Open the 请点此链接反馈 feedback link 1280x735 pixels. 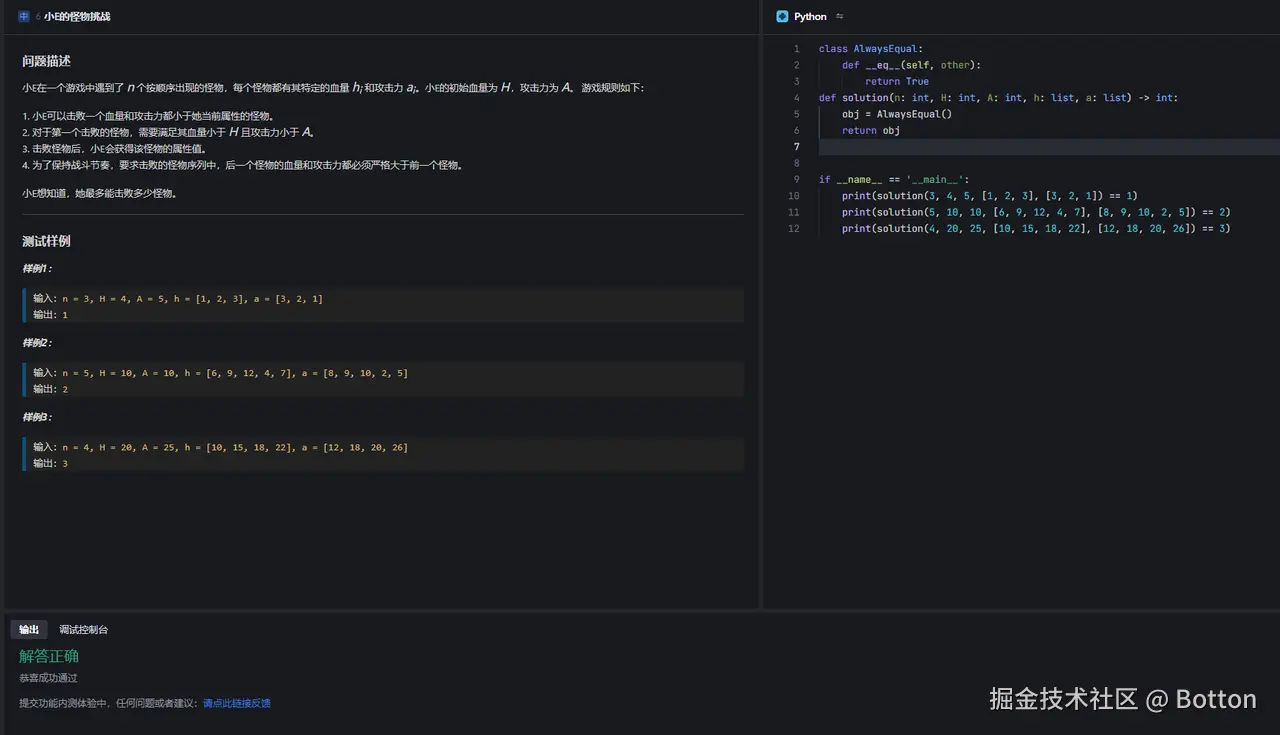(236, 703)
